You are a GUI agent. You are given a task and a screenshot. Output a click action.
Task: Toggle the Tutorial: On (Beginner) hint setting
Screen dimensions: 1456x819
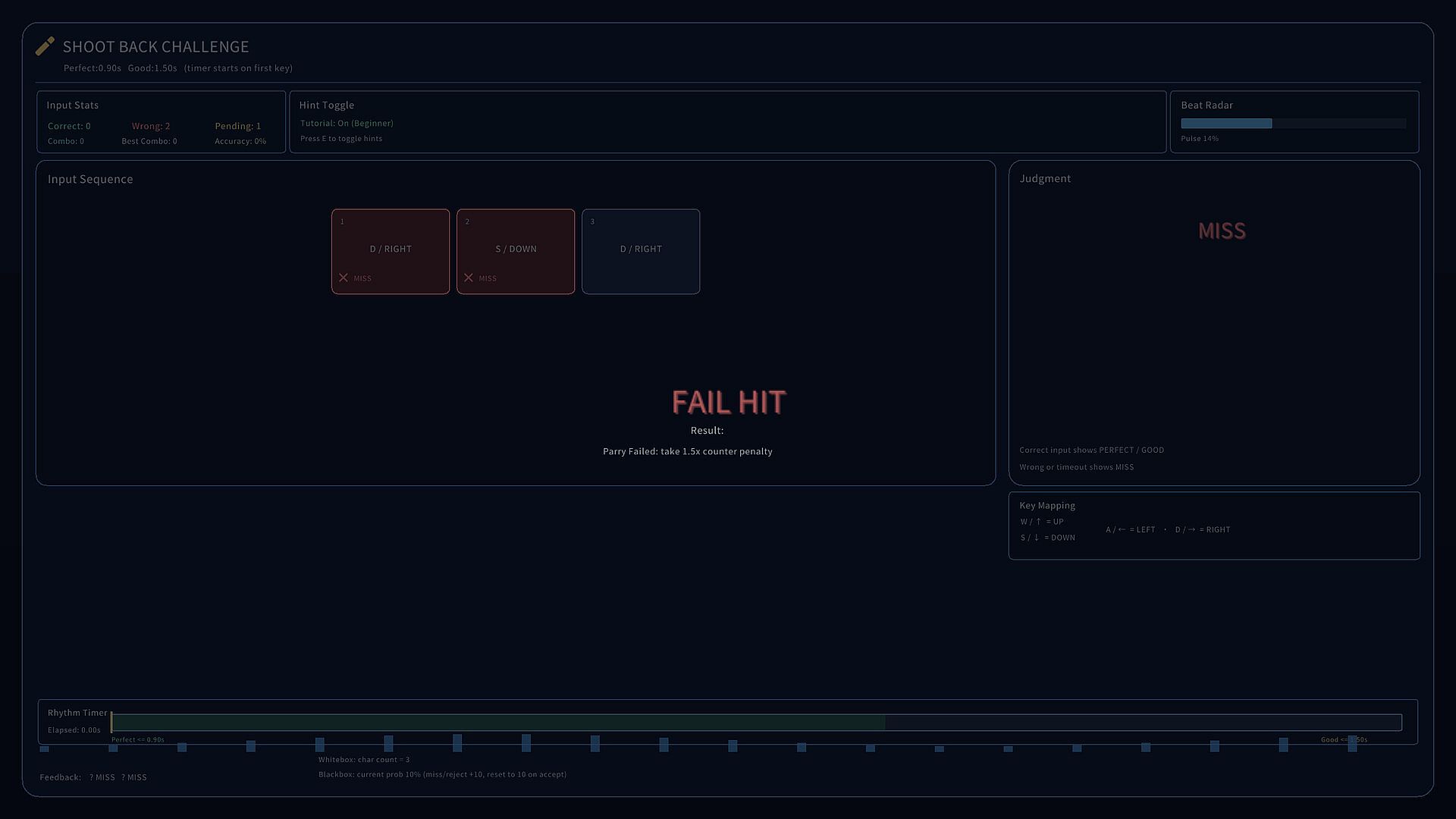tap(347, 123)
